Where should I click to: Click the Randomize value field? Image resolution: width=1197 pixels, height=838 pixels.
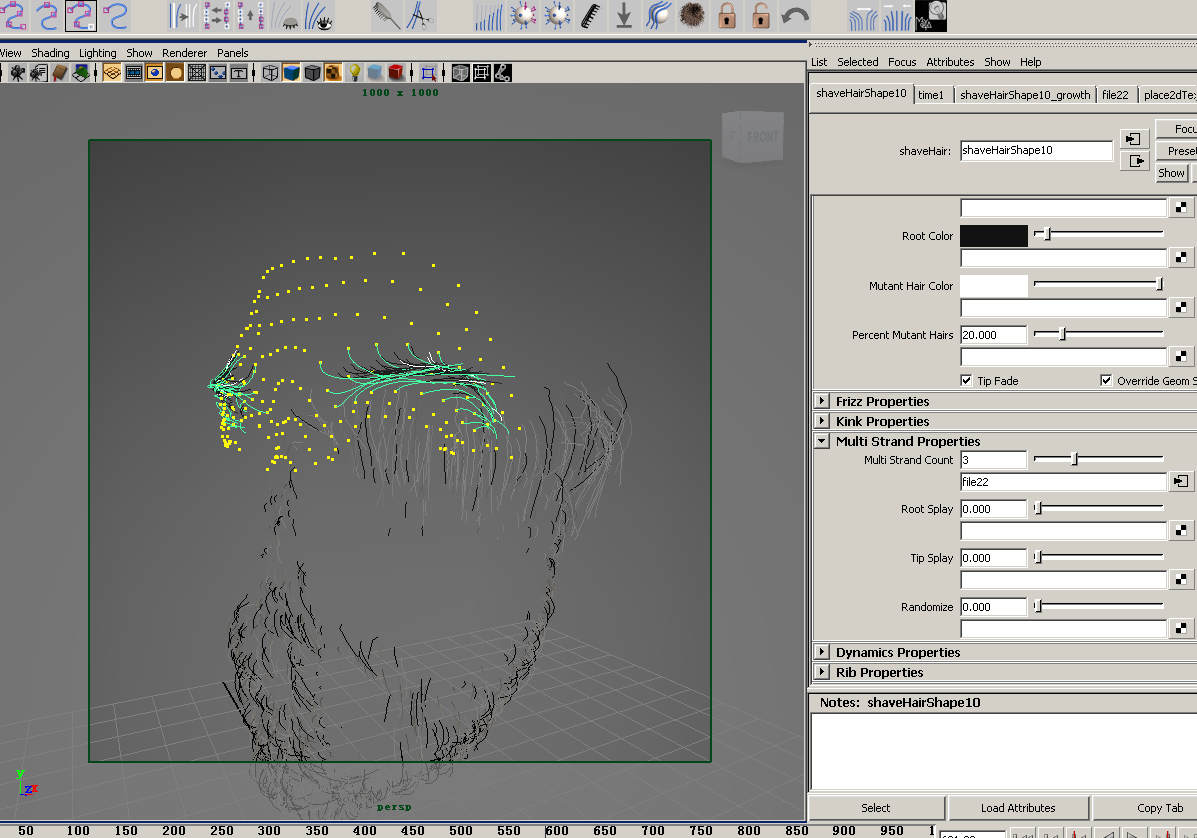[993, 607]
